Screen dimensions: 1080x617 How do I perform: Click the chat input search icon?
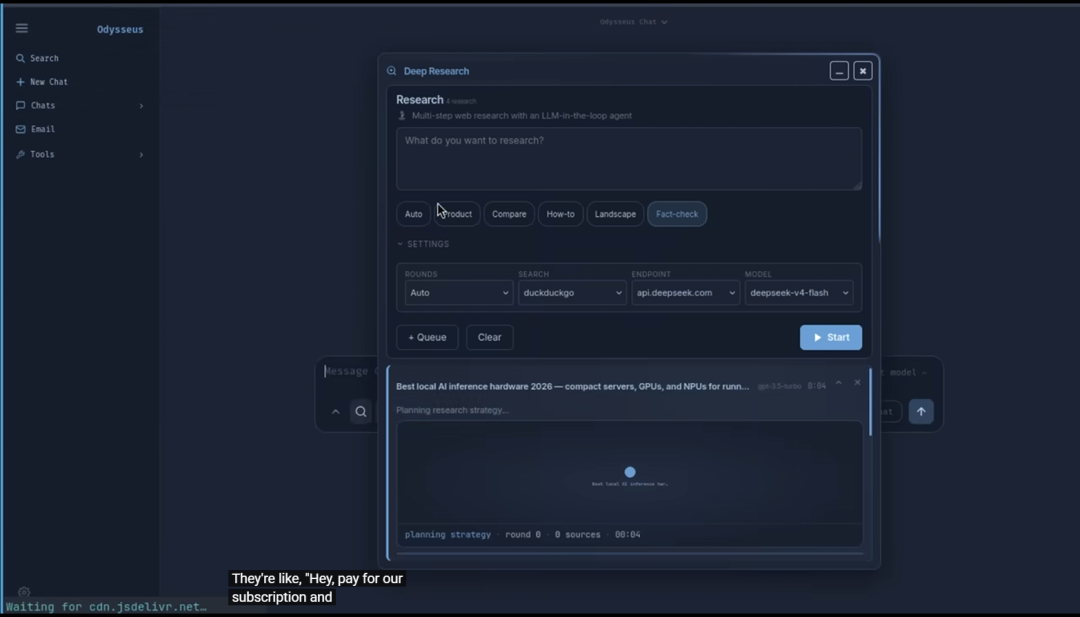click(x=361, y=412)
